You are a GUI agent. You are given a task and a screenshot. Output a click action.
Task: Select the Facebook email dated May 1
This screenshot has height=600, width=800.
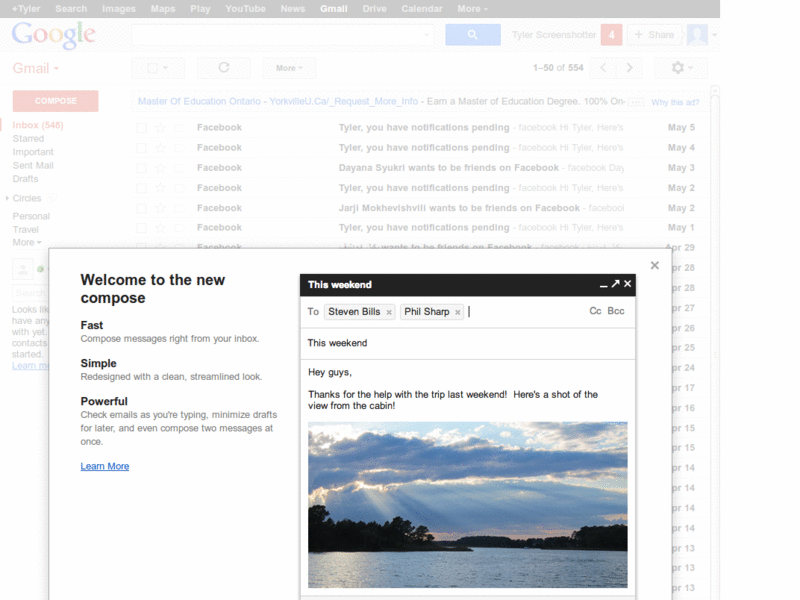click(x=141, y=228)
